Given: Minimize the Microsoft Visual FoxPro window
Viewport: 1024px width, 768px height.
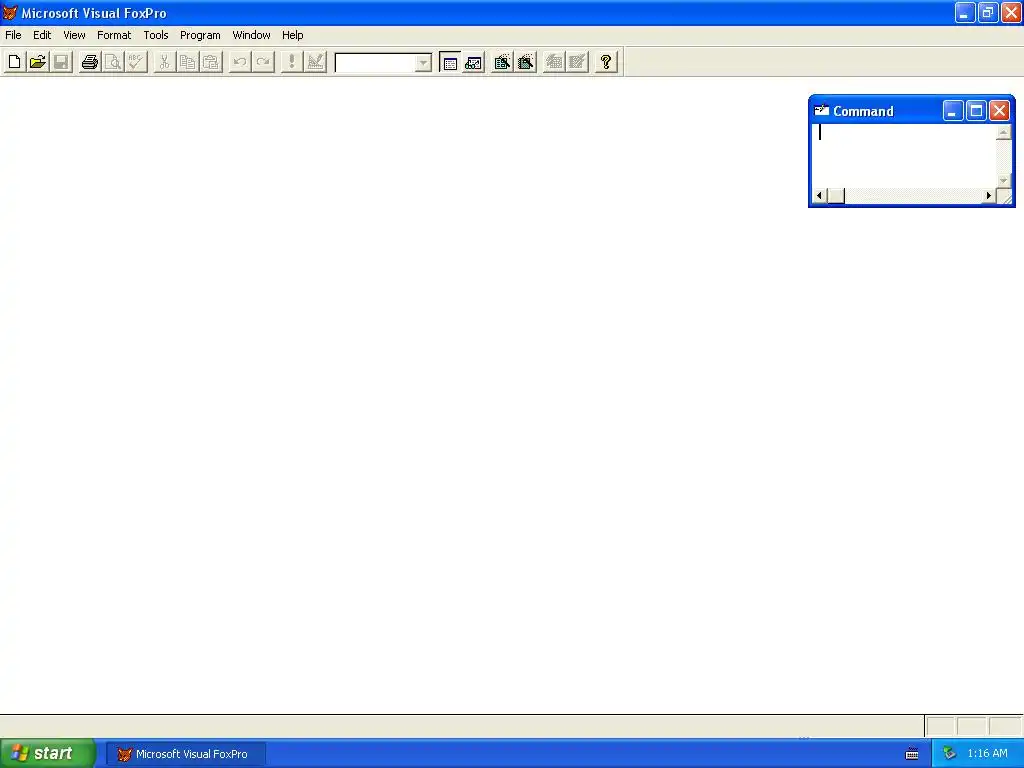Looking at the screenshot, I should coord(965,12).
